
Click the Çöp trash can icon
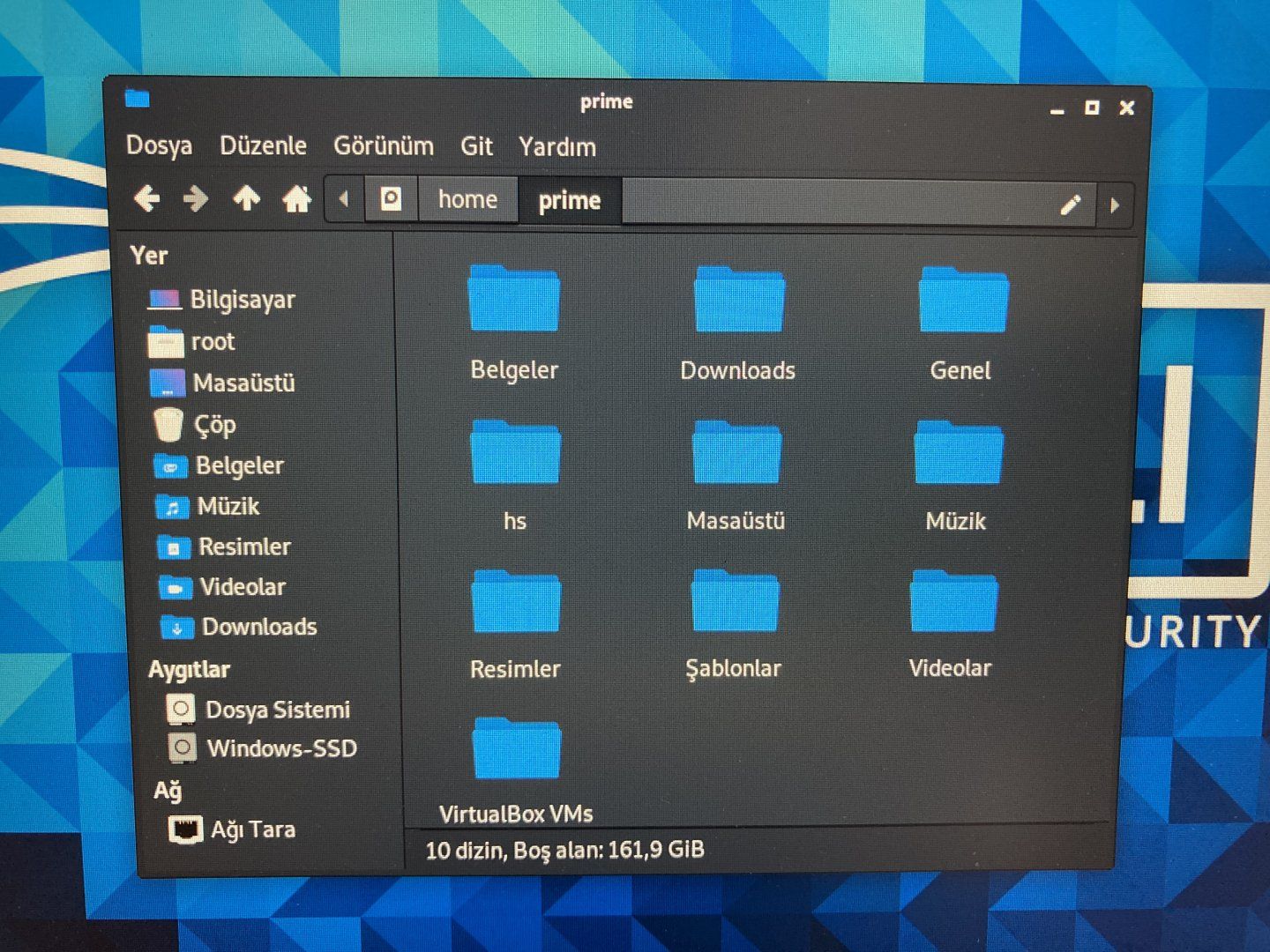tap(168, 424)
